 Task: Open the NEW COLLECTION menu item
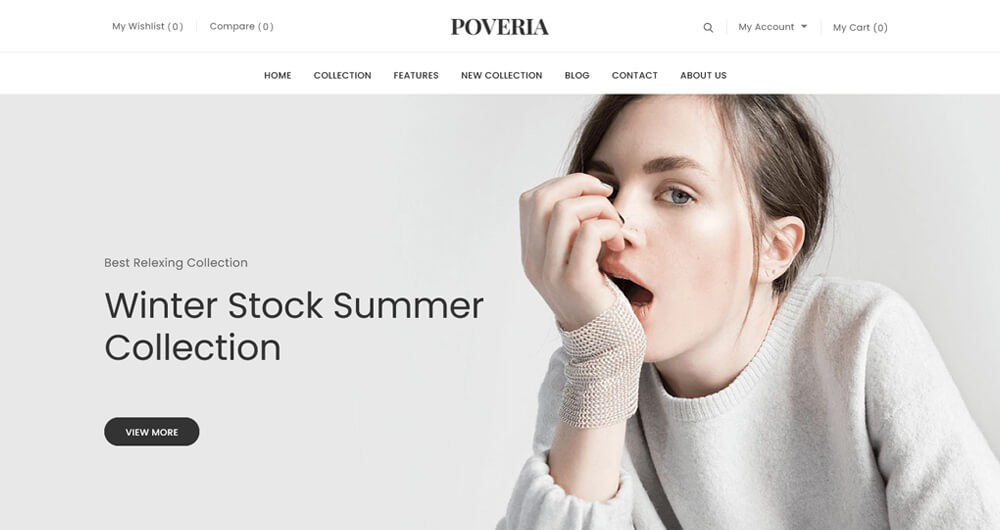tap(501, 75)
